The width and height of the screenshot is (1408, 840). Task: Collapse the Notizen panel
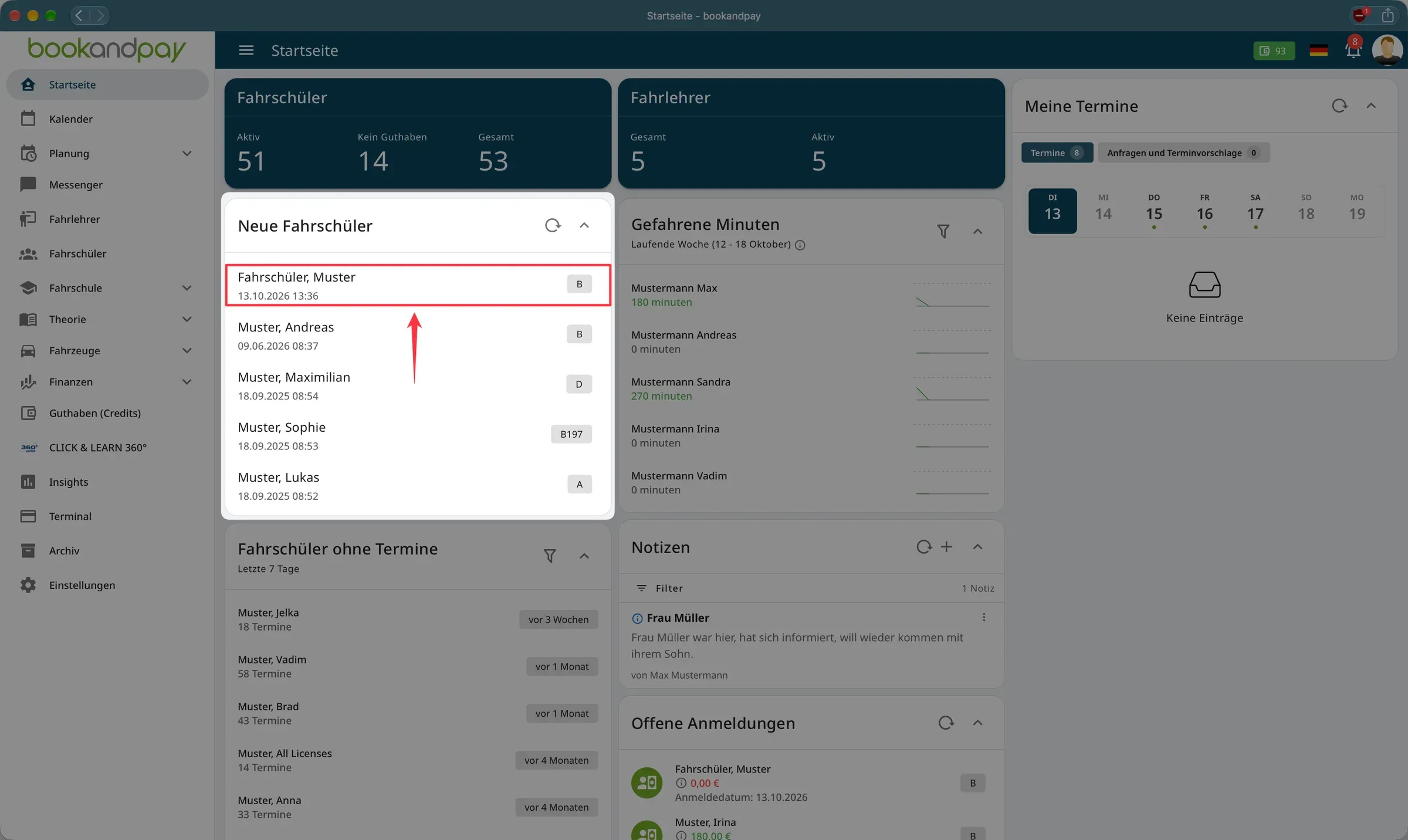[x=977, y=547]
